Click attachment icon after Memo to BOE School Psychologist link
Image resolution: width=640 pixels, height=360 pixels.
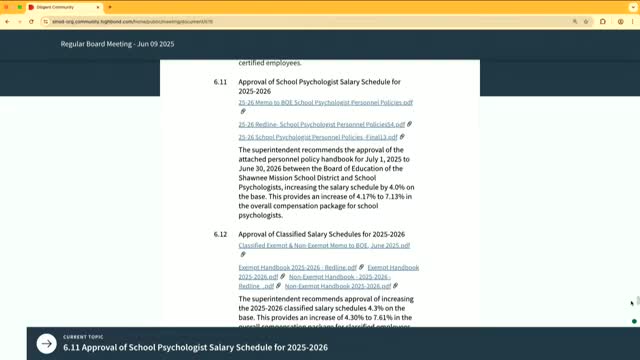tap(243, 111)
